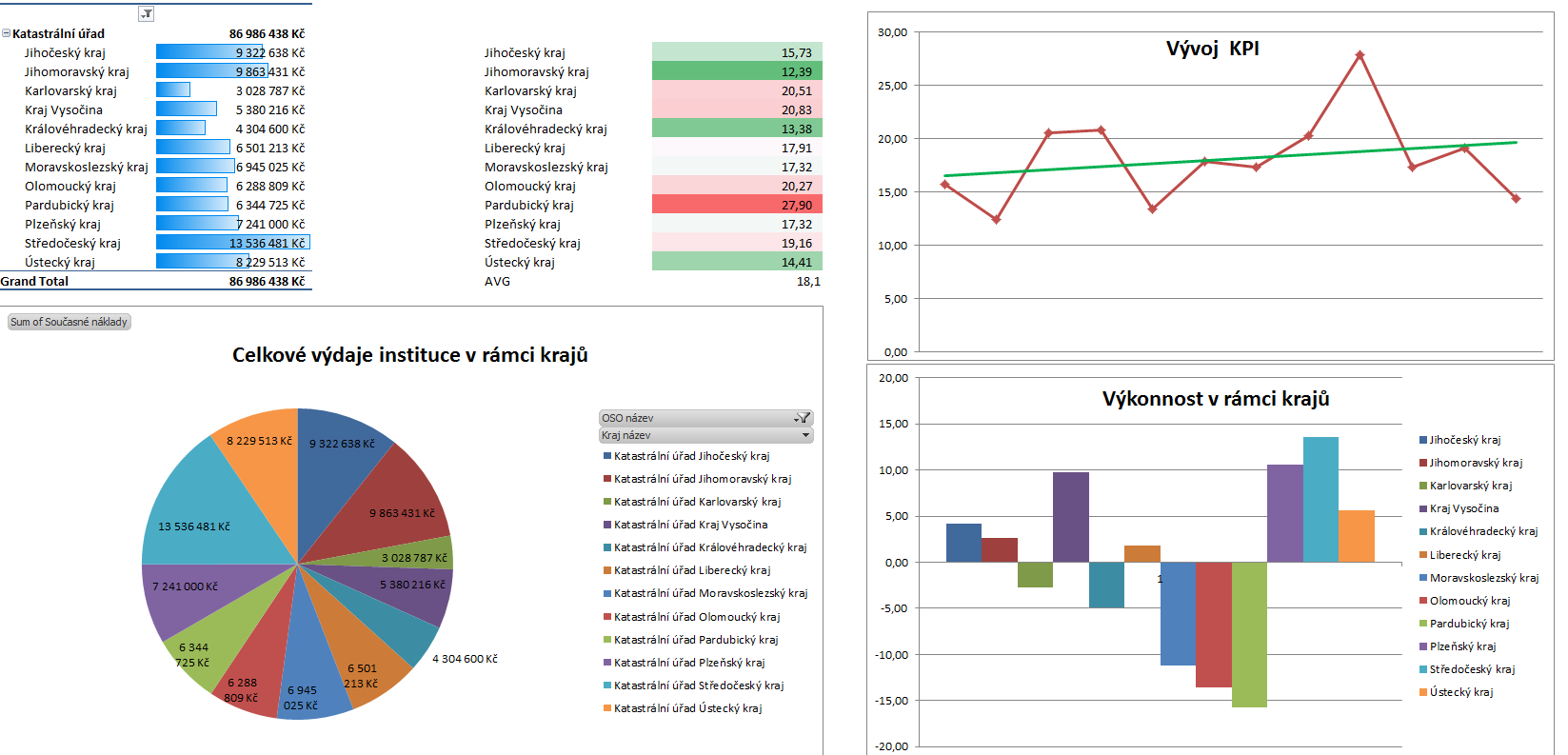Image resolution: width=1568 pixels, height=755 pixels.
Task: Click the Středočeský kraj color marker in bar chart legend
Action: pyautogui.click(x=1423, y=669)
